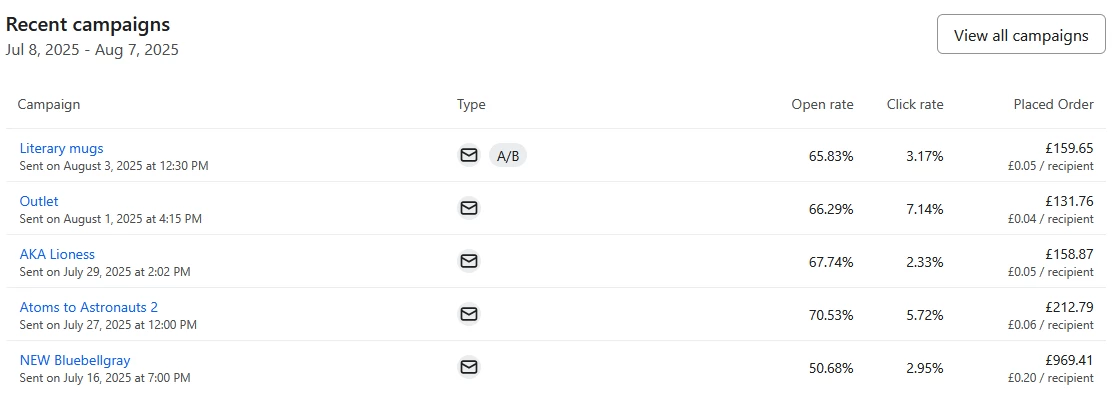Screen dimensions: 1119x413
Task: Click the email icon in the Outlet row
Action: [469, 208]
